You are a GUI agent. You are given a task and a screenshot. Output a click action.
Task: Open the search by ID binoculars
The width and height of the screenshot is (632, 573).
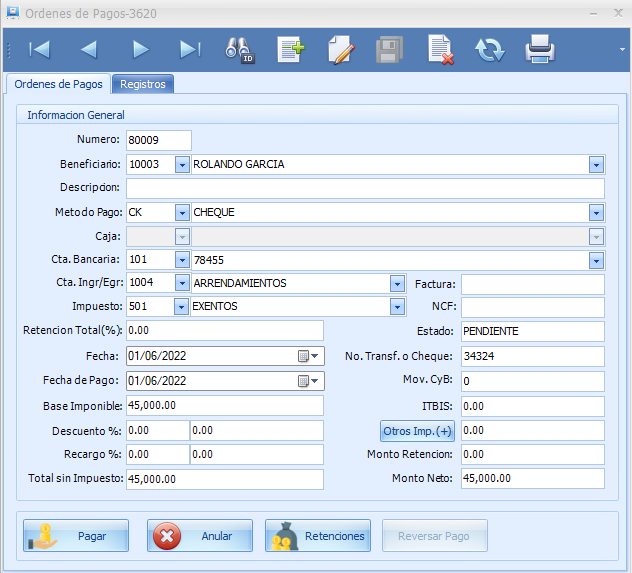click(240, 49)
